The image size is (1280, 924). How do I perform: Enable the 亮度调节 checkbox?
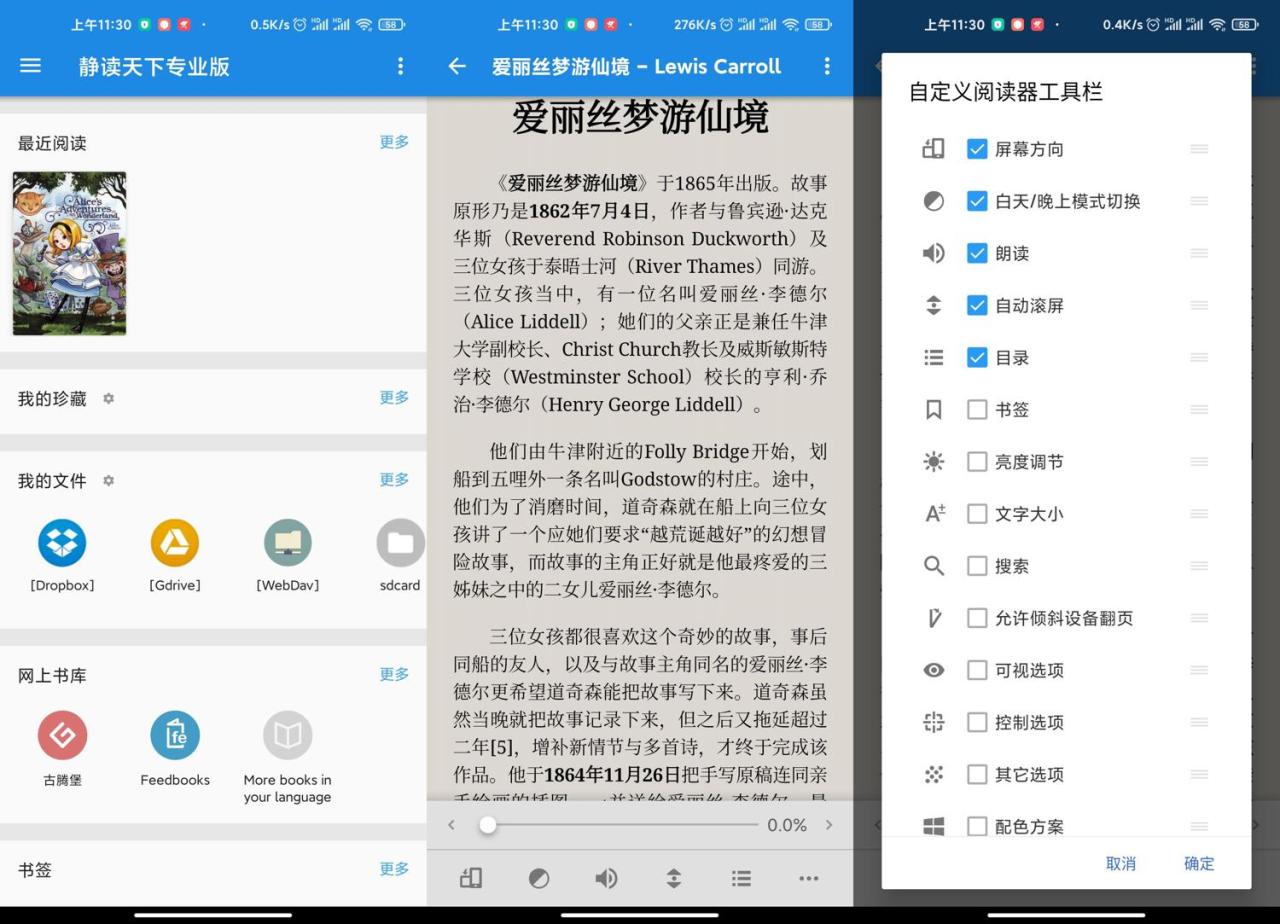[977, 461]
